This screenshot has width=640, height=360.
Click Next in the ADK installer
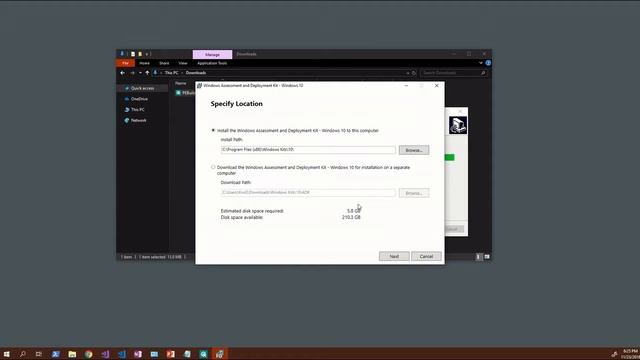coord(394,256)
